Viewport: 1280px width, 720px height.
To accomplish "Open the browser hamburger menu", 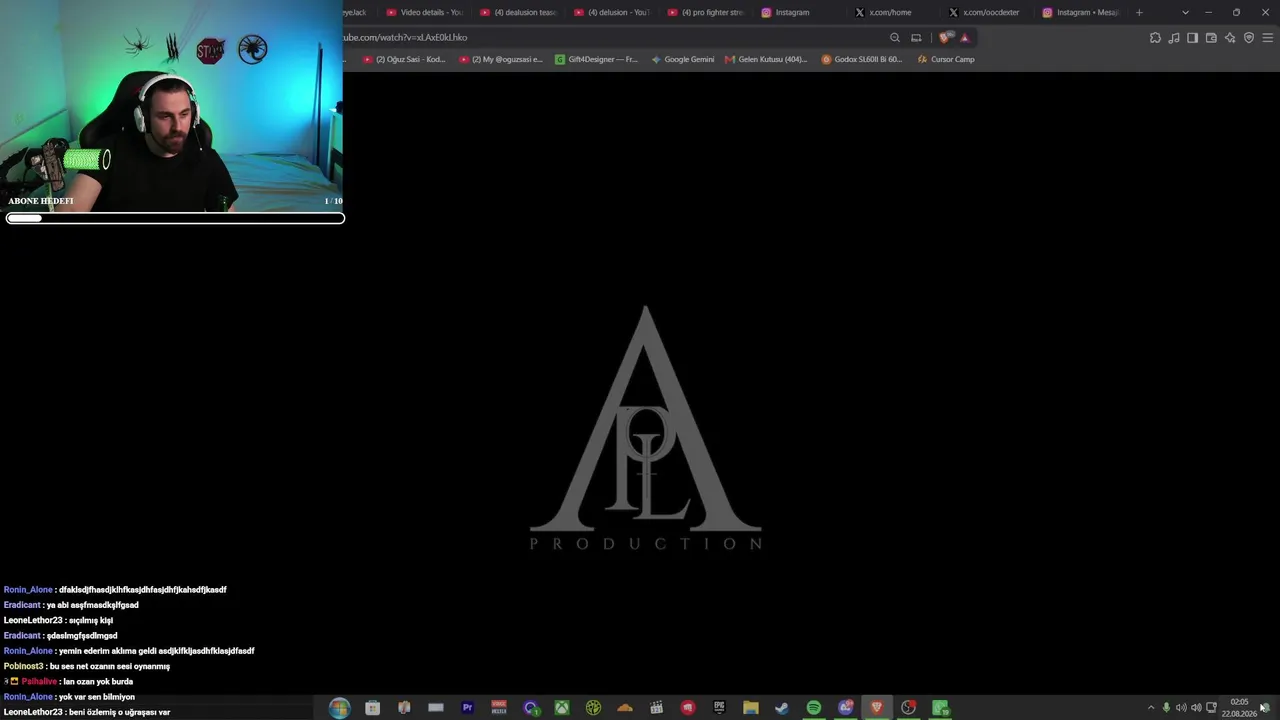I will click(1268, 38).
